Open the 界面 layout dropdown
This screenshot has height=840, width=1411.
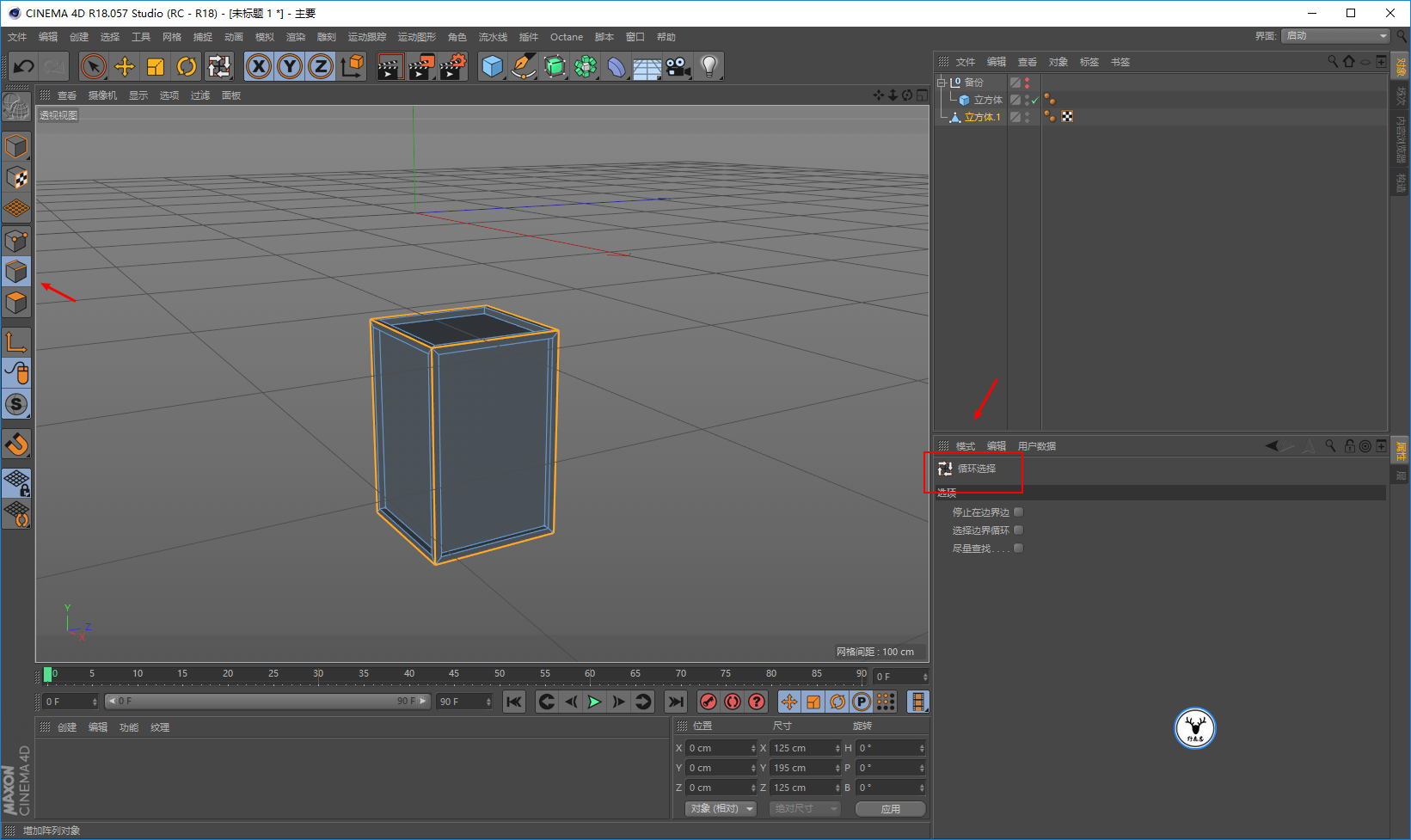tap(1335, 35)
